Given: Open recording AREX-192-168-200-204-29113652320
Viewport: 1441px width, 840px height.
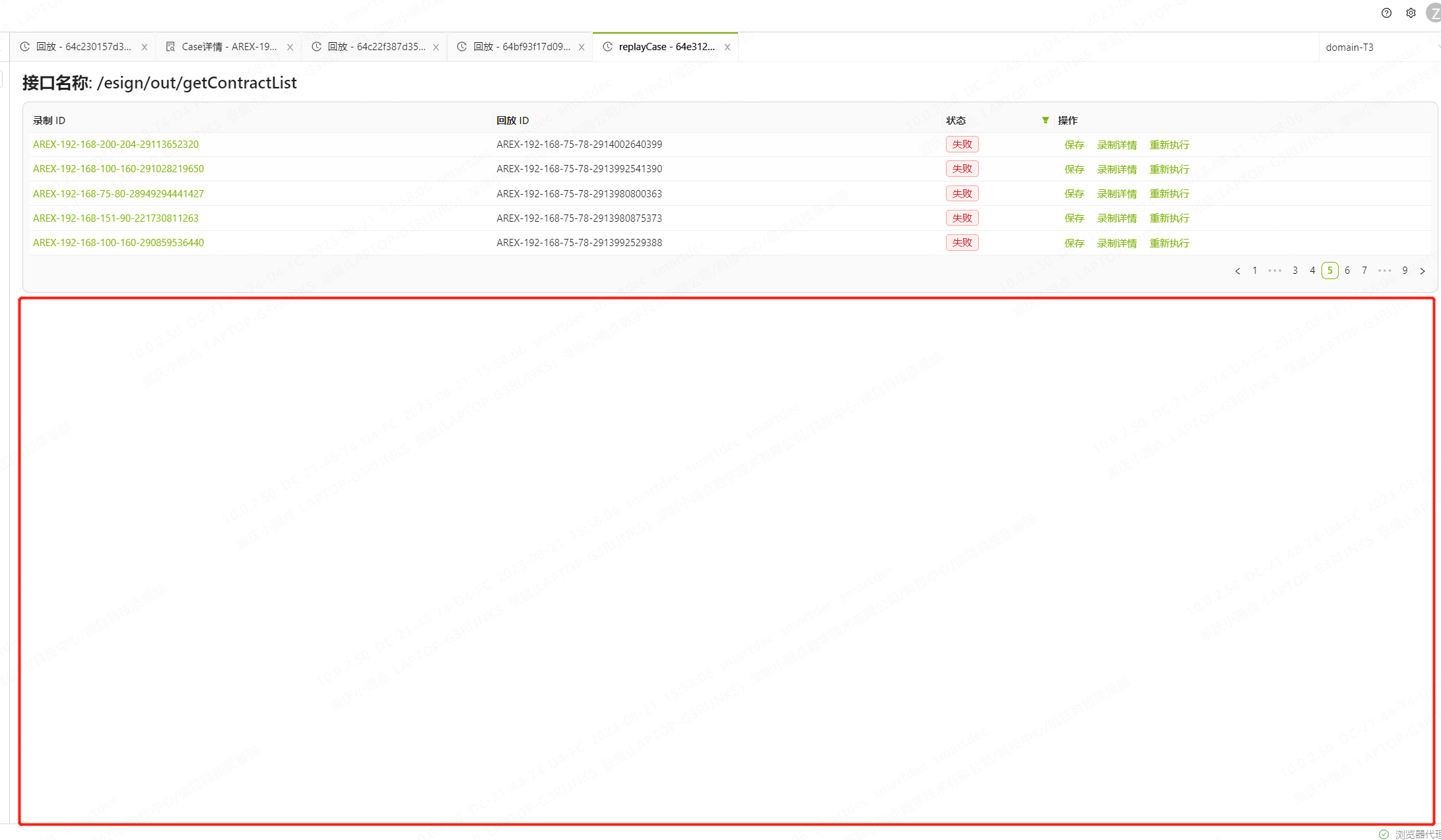Looking at the screenshot, I should point(116,144).
